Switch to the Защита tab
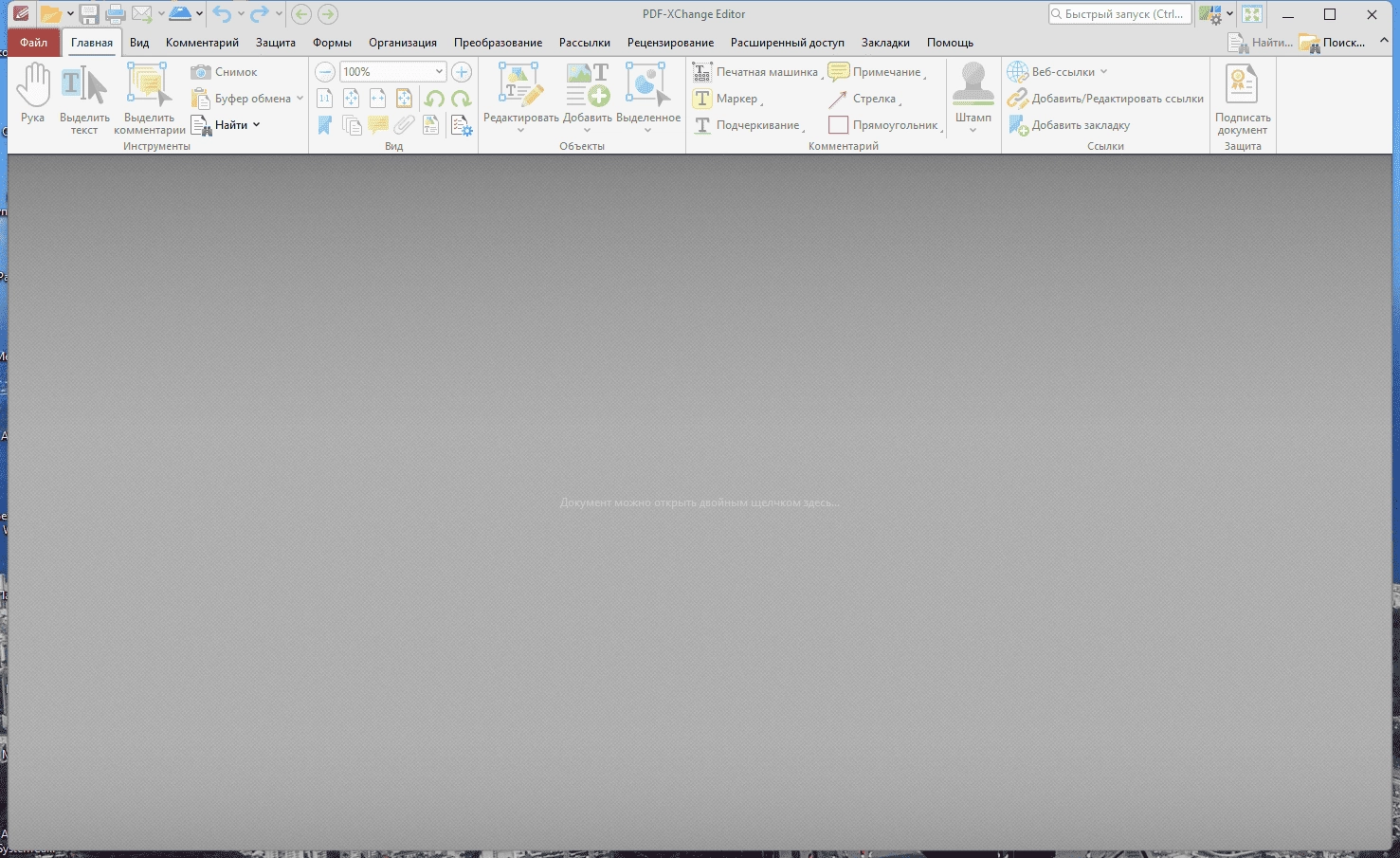The image size is (1400, 858). [x=276, y=43]
